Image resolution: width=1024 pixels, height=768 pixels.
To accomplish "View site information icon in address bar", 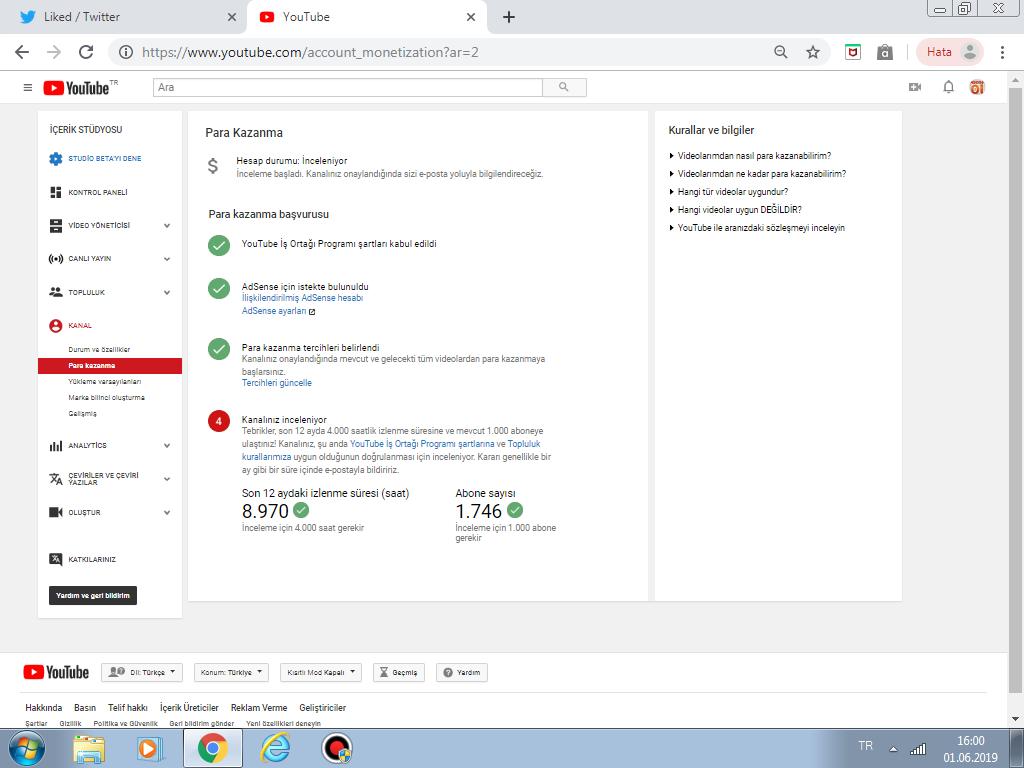I will [x=126, y=52].
